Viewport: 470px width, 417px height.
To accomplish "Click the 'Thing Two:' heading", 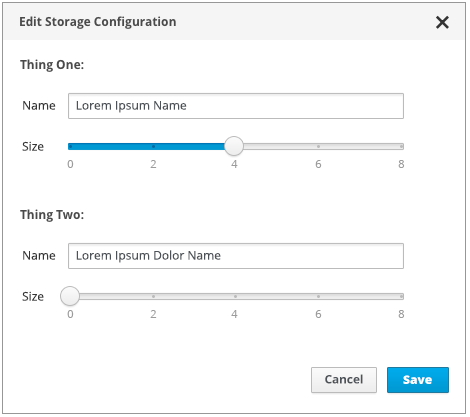I will 52,215.
